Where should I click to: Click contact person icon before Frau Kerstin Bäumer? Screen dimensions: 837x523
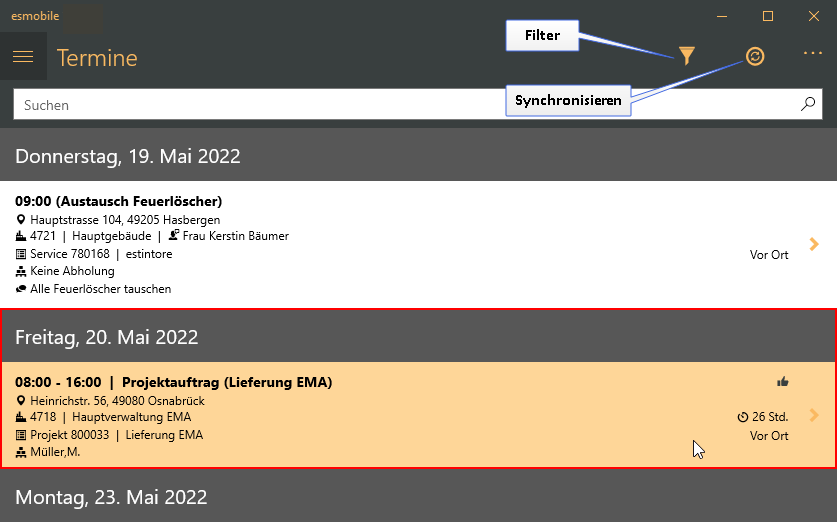tap(173, 235)
